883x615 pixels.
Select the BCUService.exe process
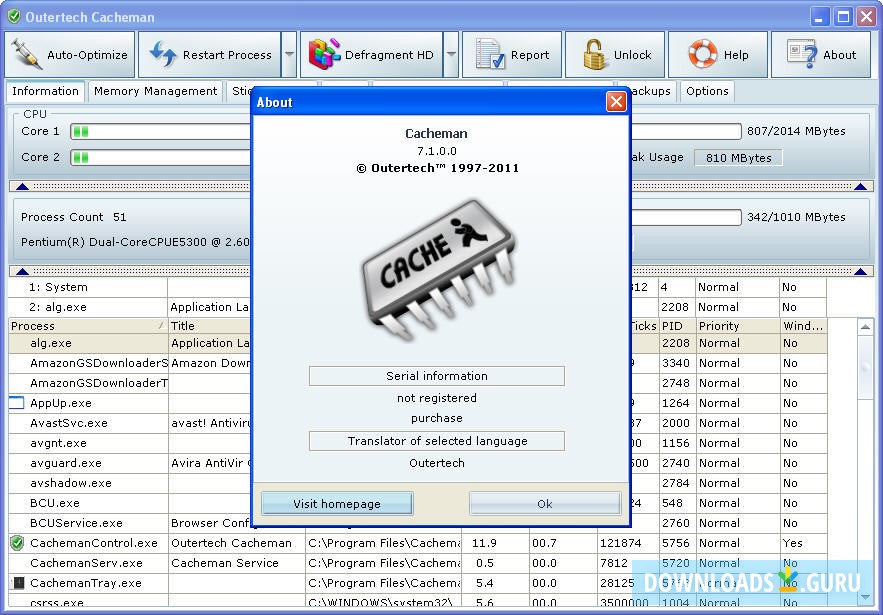click(x=418, y=523)
